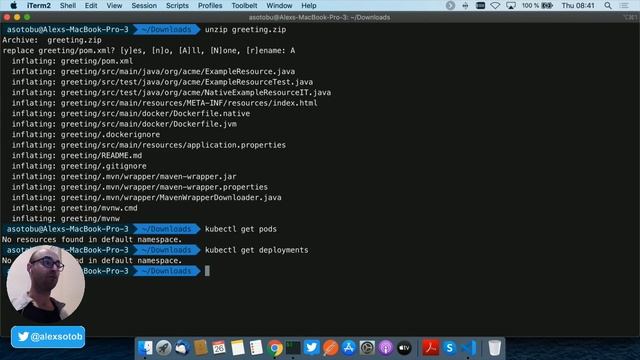Open the Toolbelt menu
This screenshot has width=640, height=360.
(244, 6)
